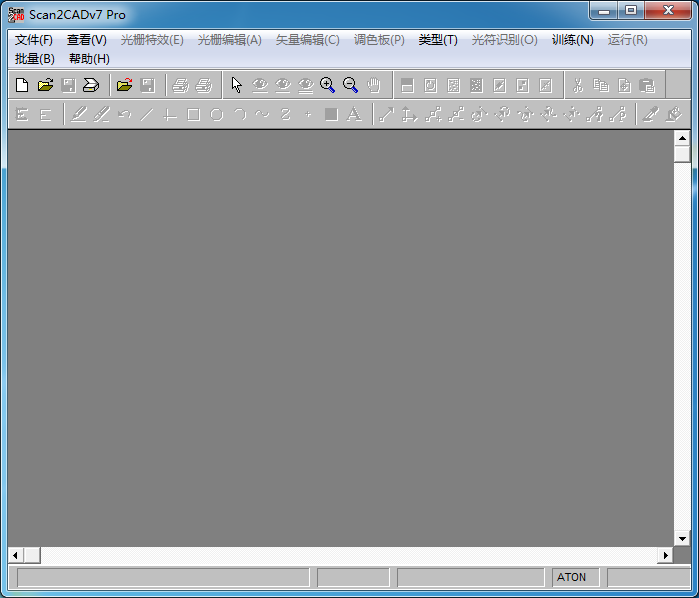Click the diagonal arrow move vector tool
Image resolution: width=699 pixels, height=598 pixels.
point(387,115)
